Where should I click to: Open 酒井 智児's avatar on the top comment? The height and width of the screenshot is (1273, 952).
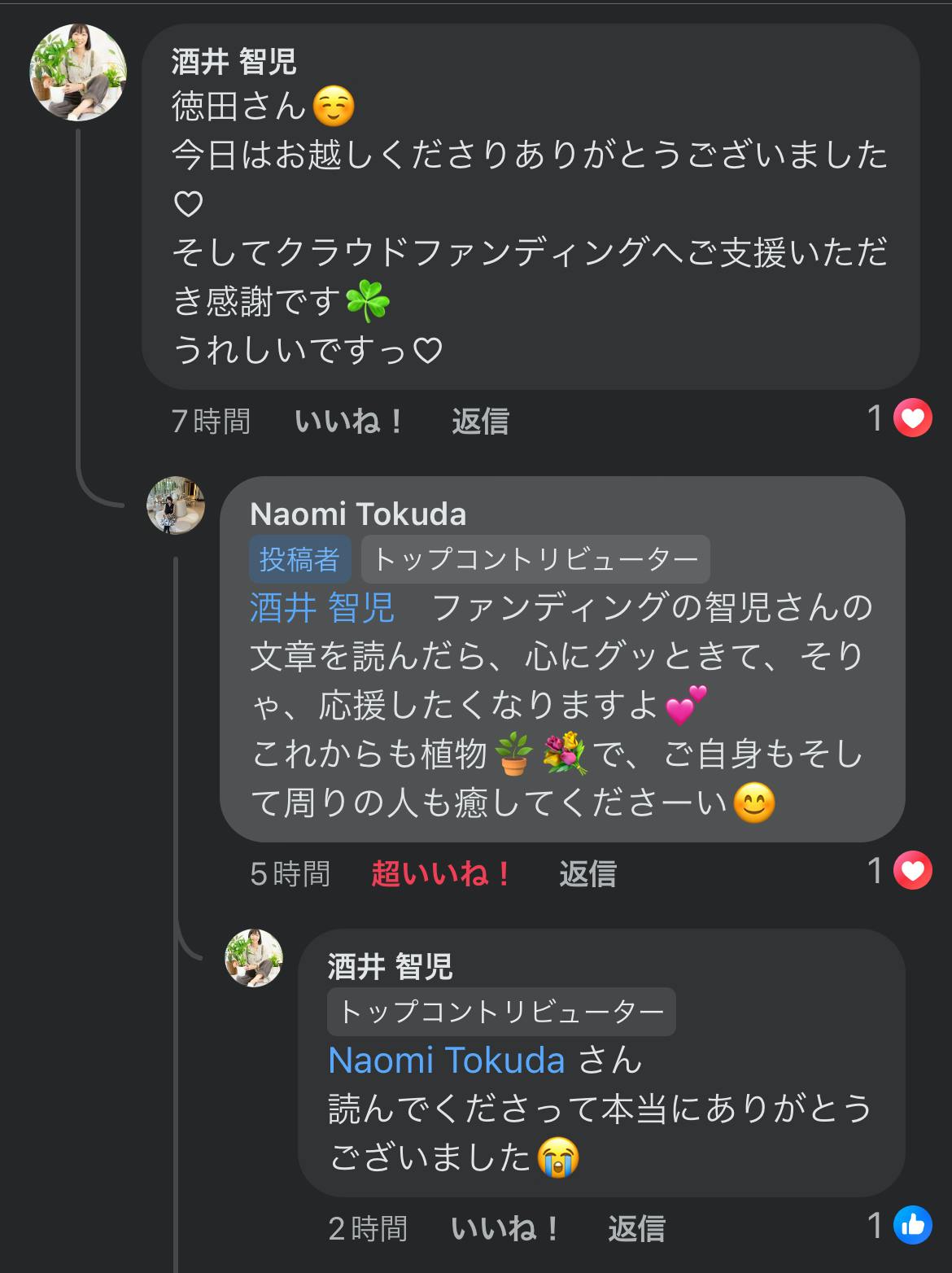(78, 72)
